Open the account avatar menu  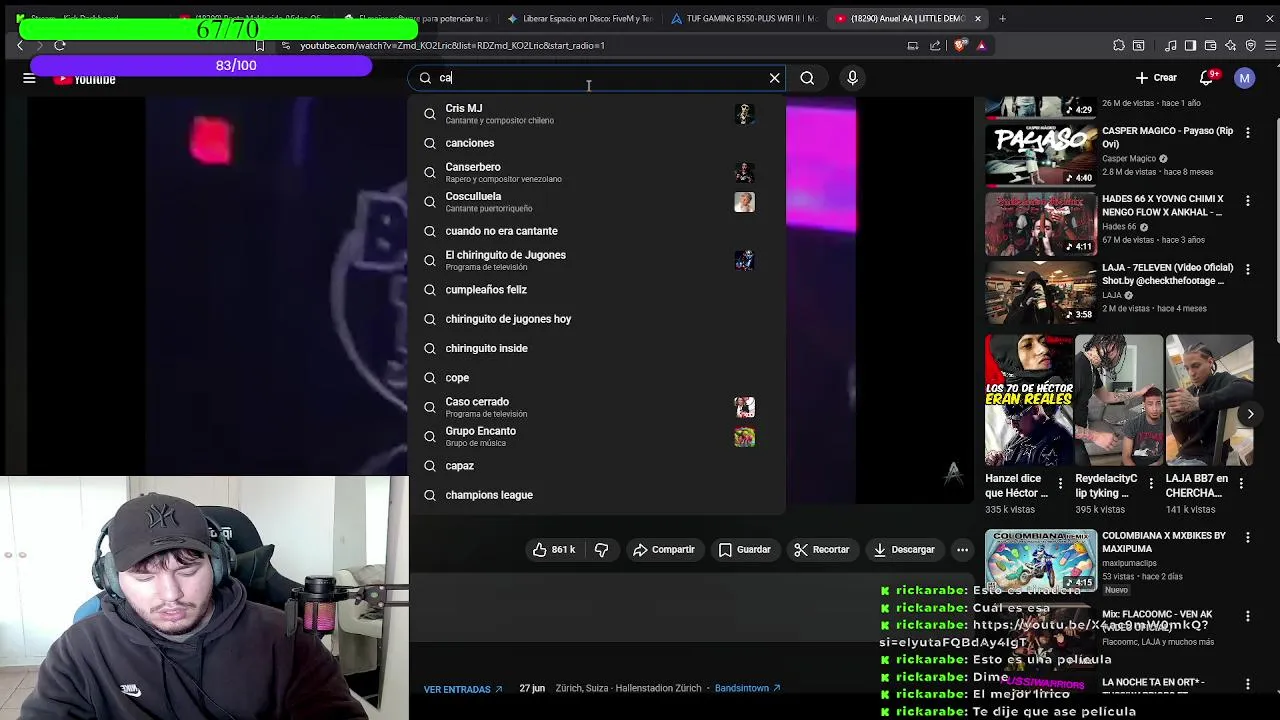tap(1244, 78)
